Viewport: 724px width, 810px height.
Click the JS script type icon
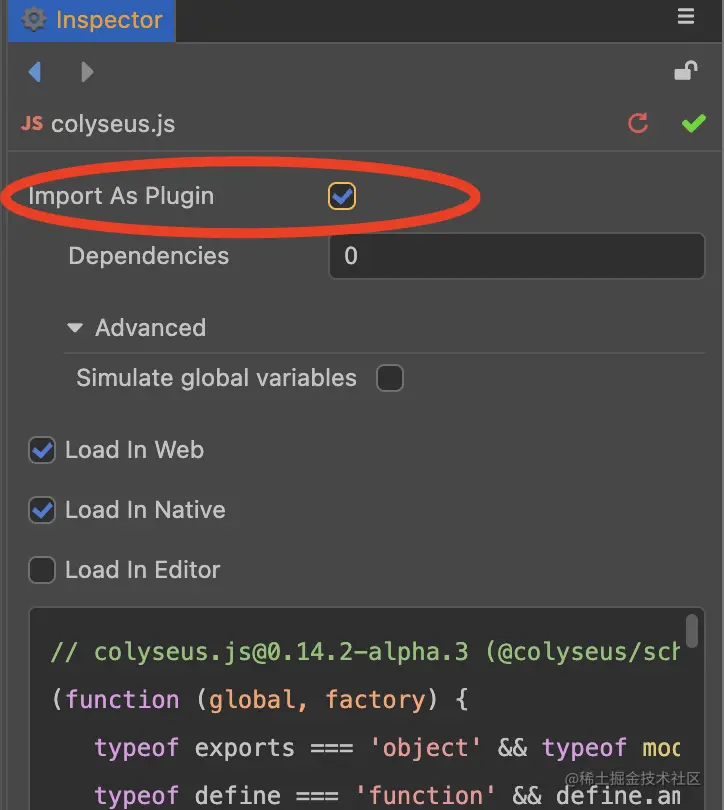click(31, 124)
